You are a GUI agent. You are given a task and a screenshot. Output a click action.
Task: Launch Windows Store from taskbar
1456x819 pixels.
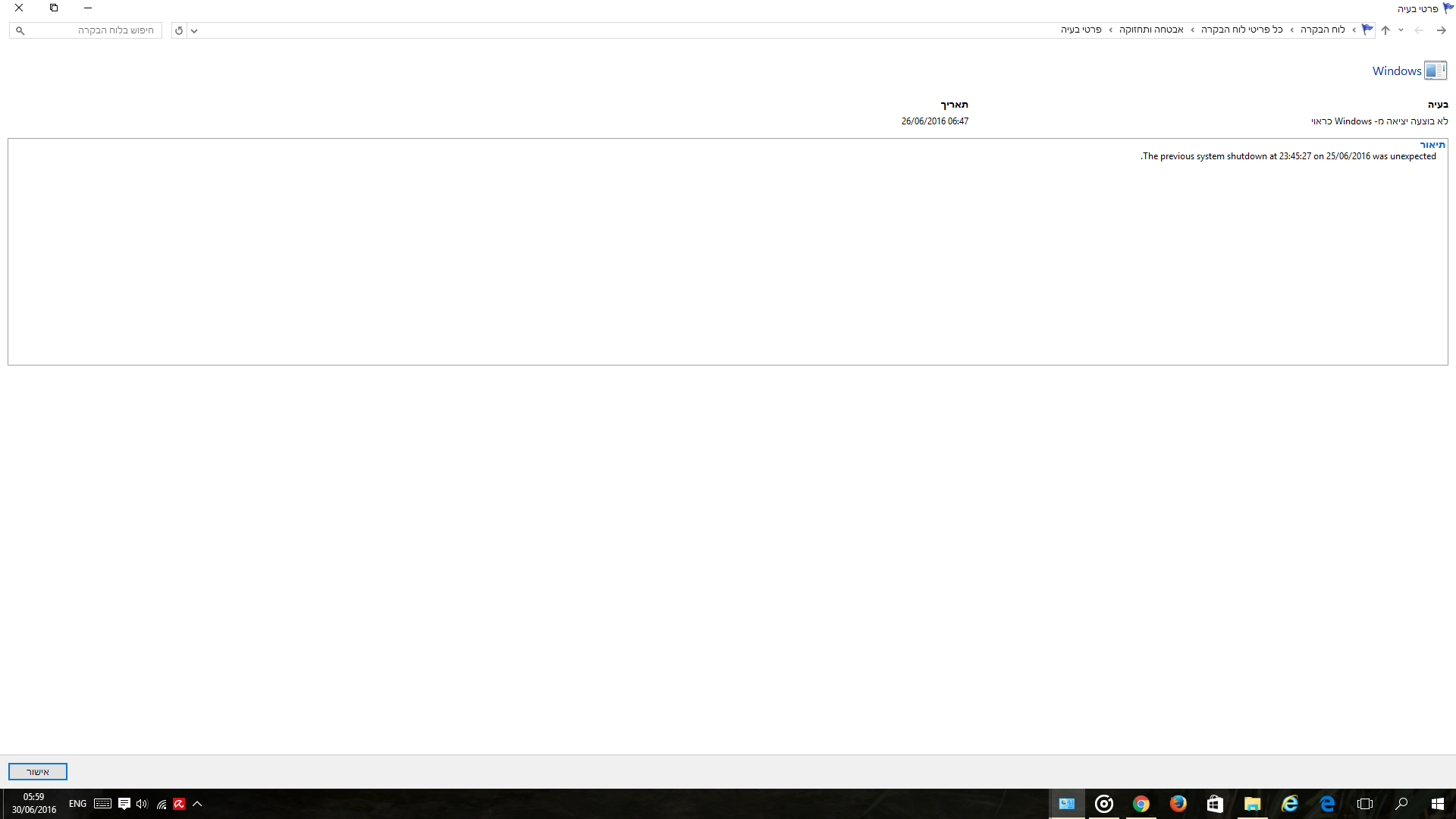point(1215,804)
